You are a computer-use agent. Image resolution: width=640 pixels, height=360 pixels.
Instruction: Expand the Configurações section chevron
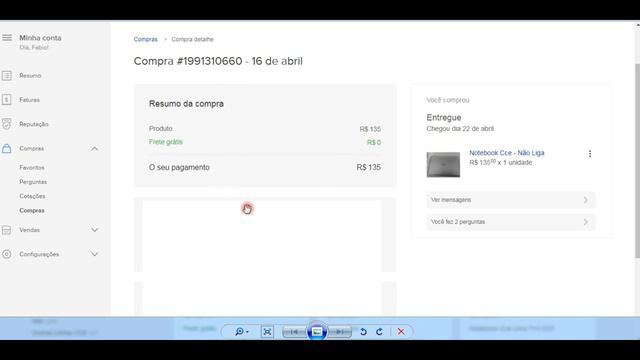coord(94,254)
